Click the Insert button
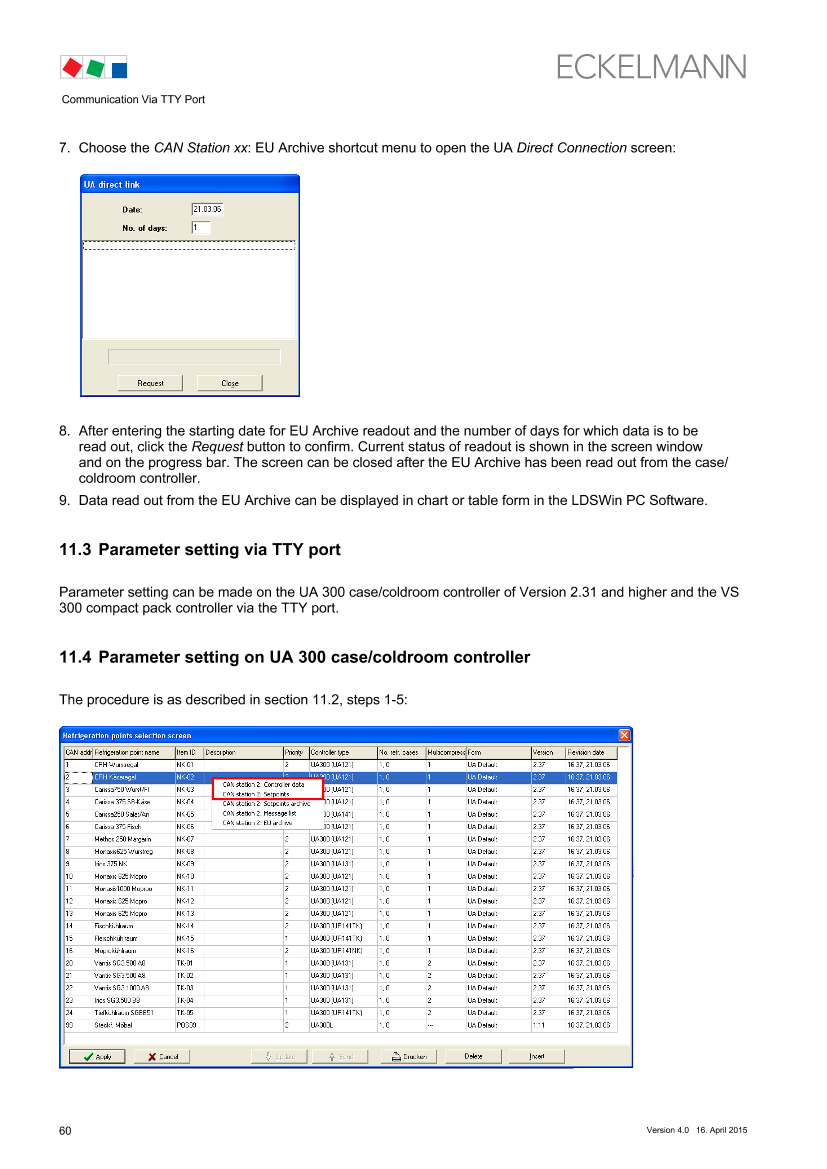 coord(536,1056)
